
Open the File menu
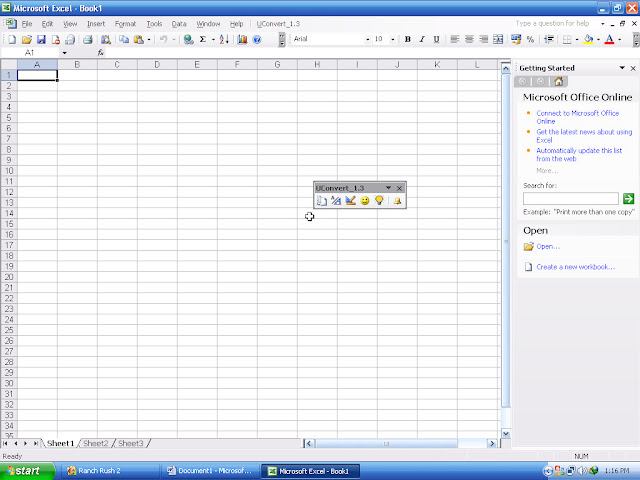(x=27, y=24)
